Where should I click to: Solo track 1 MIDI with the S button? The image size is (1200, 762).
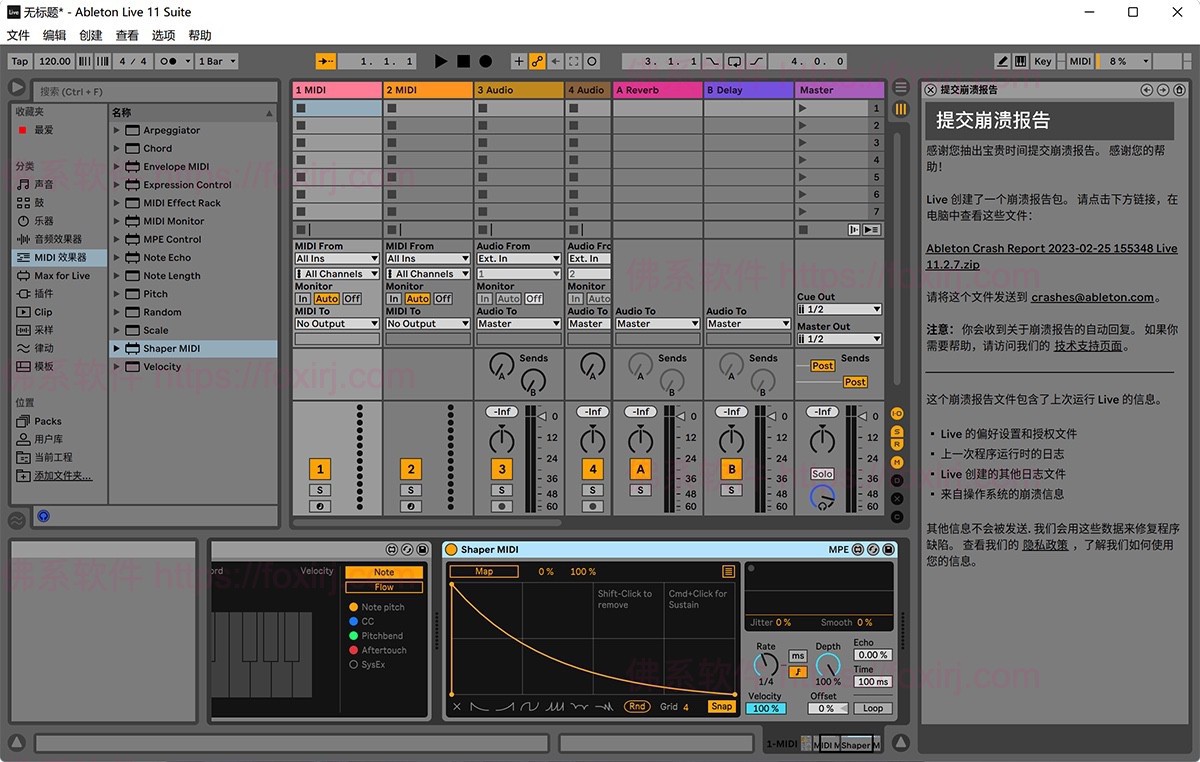(x=320, y=490)
